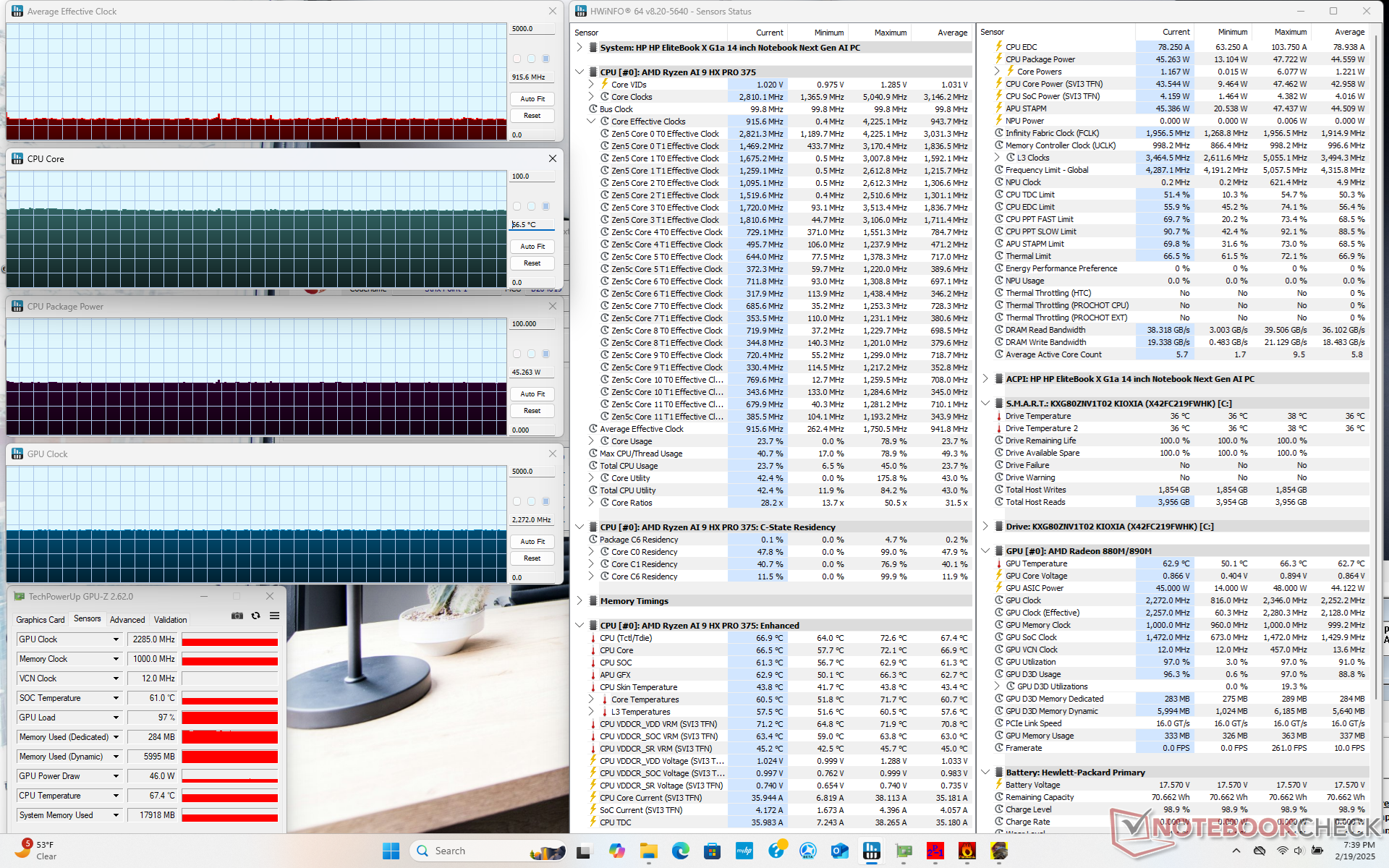Open the SOC Temperature dropdown in GPU-Z
1389x868 pixels.
(x=116, y=698)
